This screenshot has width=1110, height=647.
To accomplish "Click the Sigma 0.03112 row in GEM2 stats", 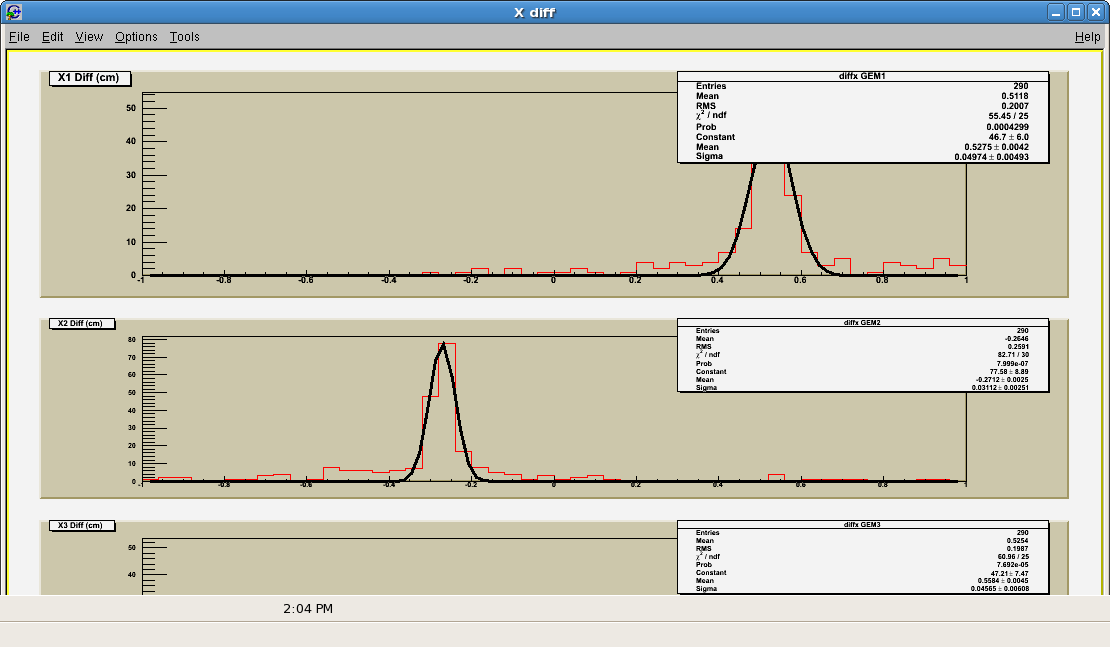I will [x=862, y=388].
